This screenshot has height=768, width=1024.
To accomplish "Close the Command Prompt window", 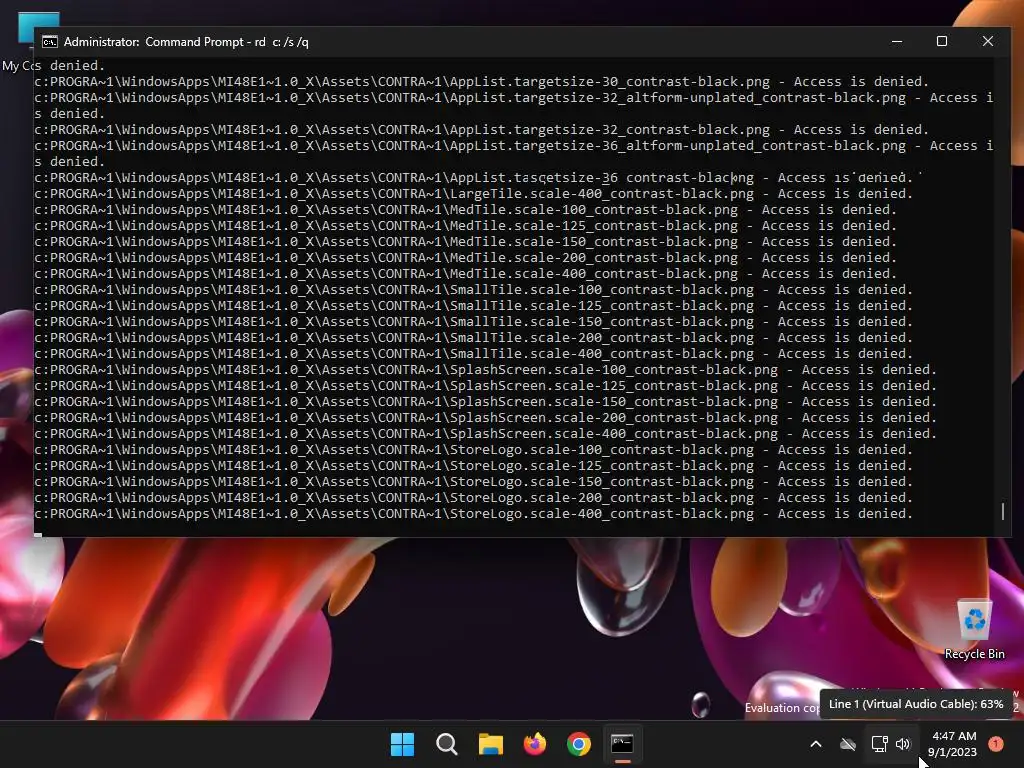I will point(987,41).
